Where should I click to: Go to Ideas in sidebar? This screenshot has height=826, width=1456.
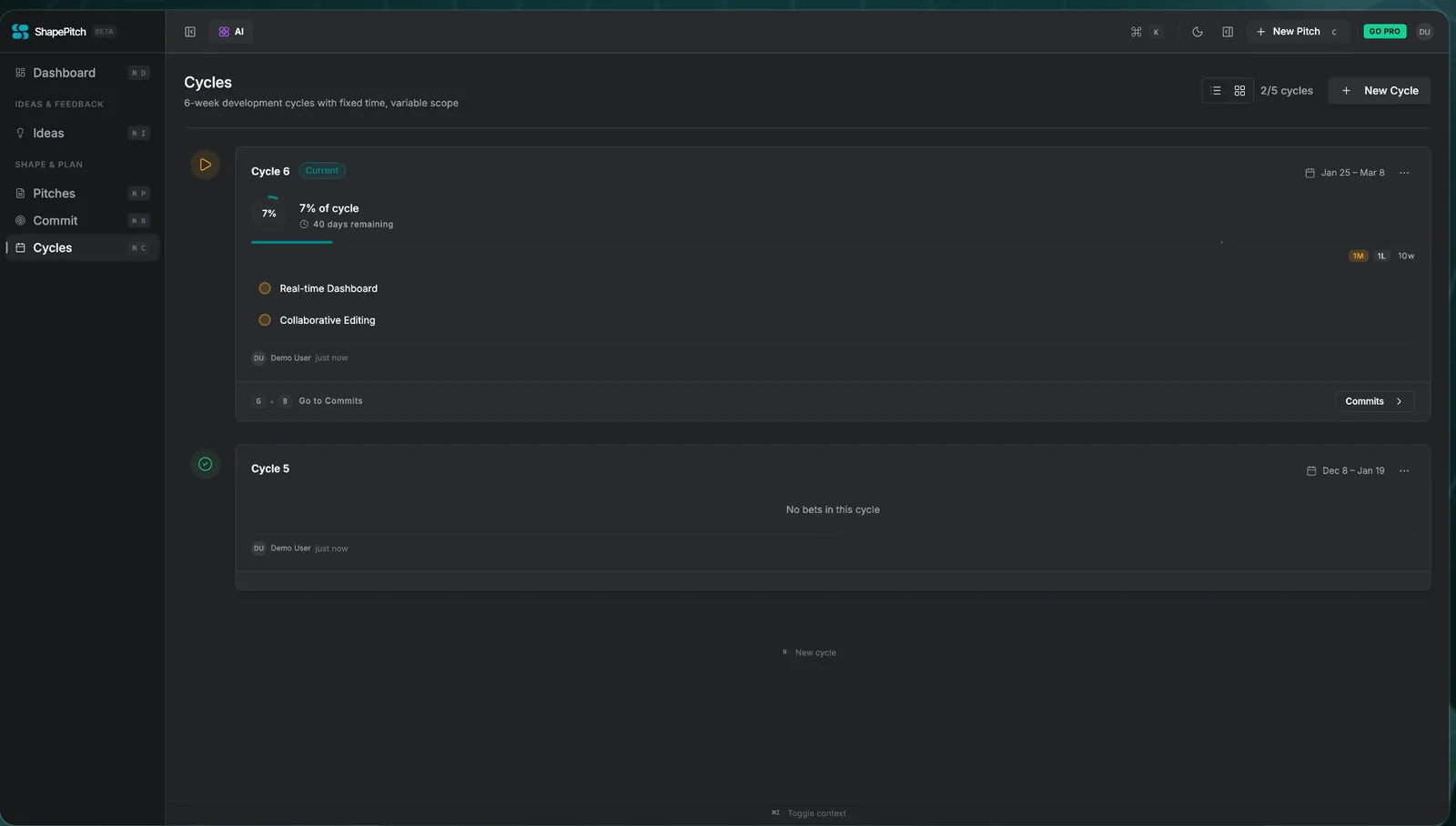pyautogui.click(x=82, y=133)
